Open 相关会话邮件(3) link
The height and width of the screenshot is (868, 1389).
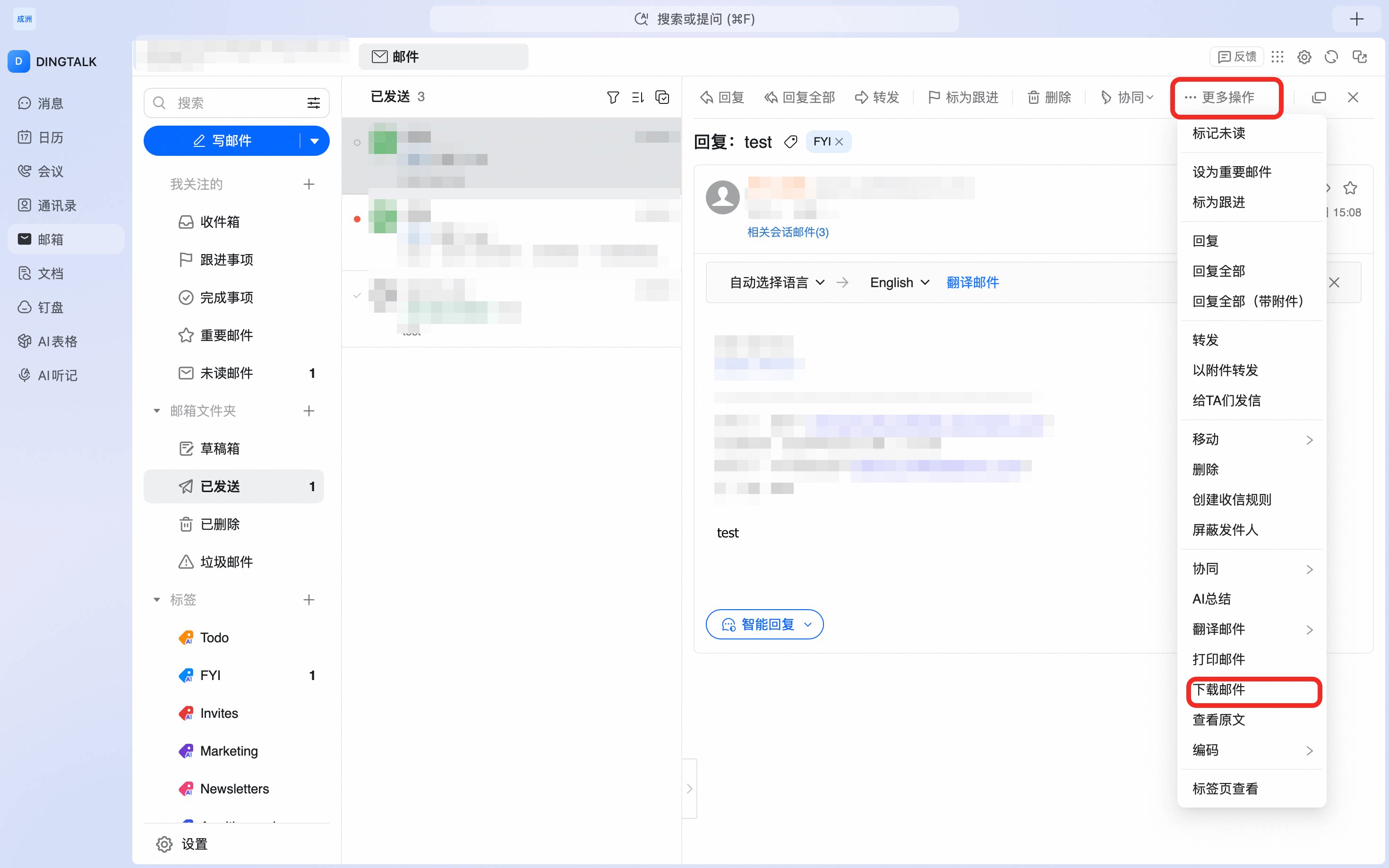(788, 232)
